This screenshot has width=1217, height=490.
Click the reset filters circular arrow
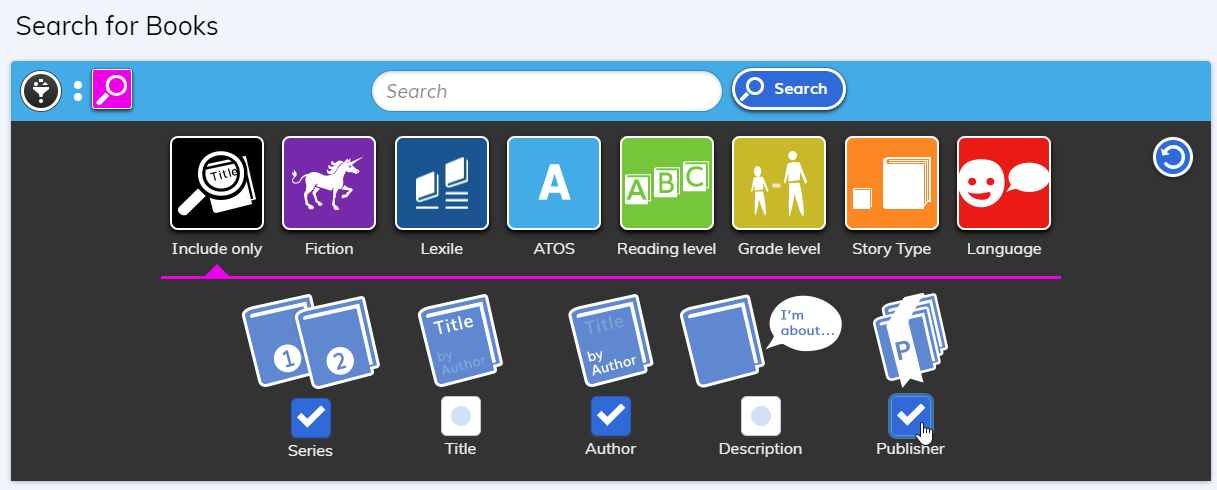click(1173, 157)
